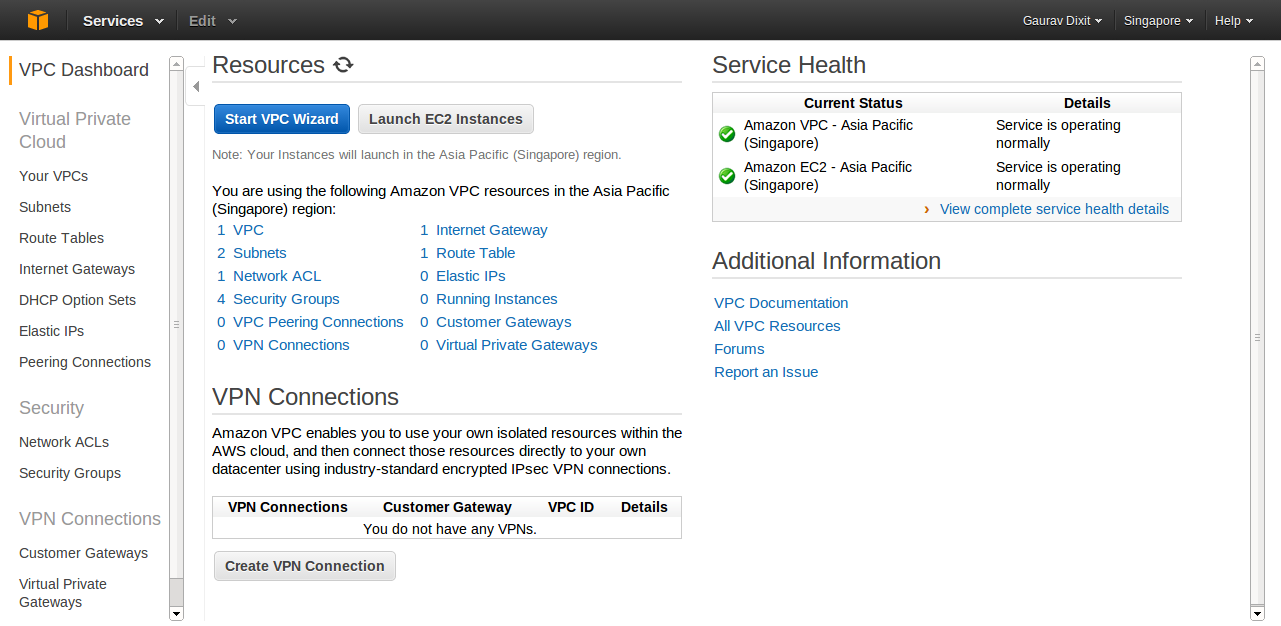Click the Create VPN Connection button
This screenshot has width=1281, height=626.
tap(305, 566)
